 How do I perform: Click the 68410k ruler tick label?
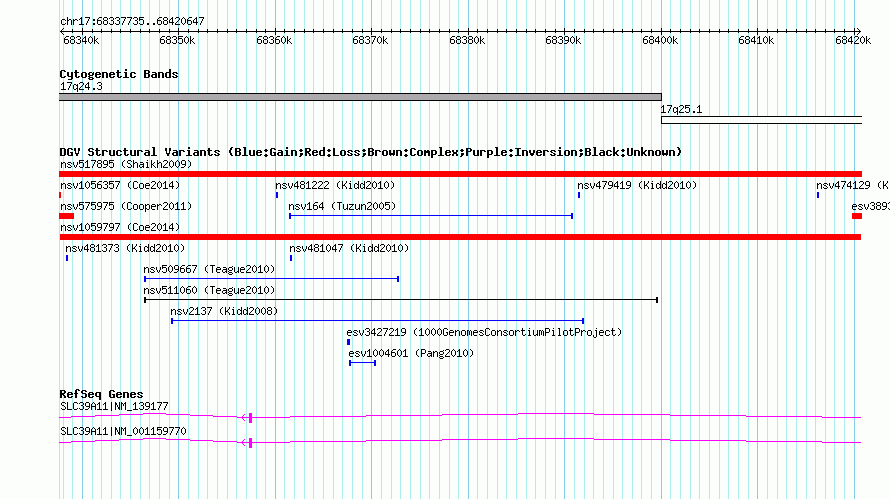point(756,40)
